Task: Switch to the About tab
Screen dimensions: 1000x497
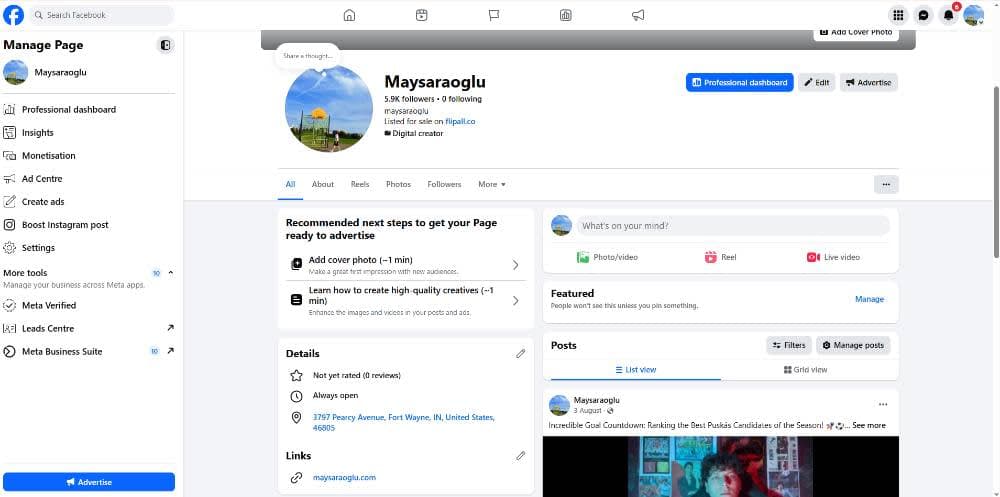Action: point(323,184)
